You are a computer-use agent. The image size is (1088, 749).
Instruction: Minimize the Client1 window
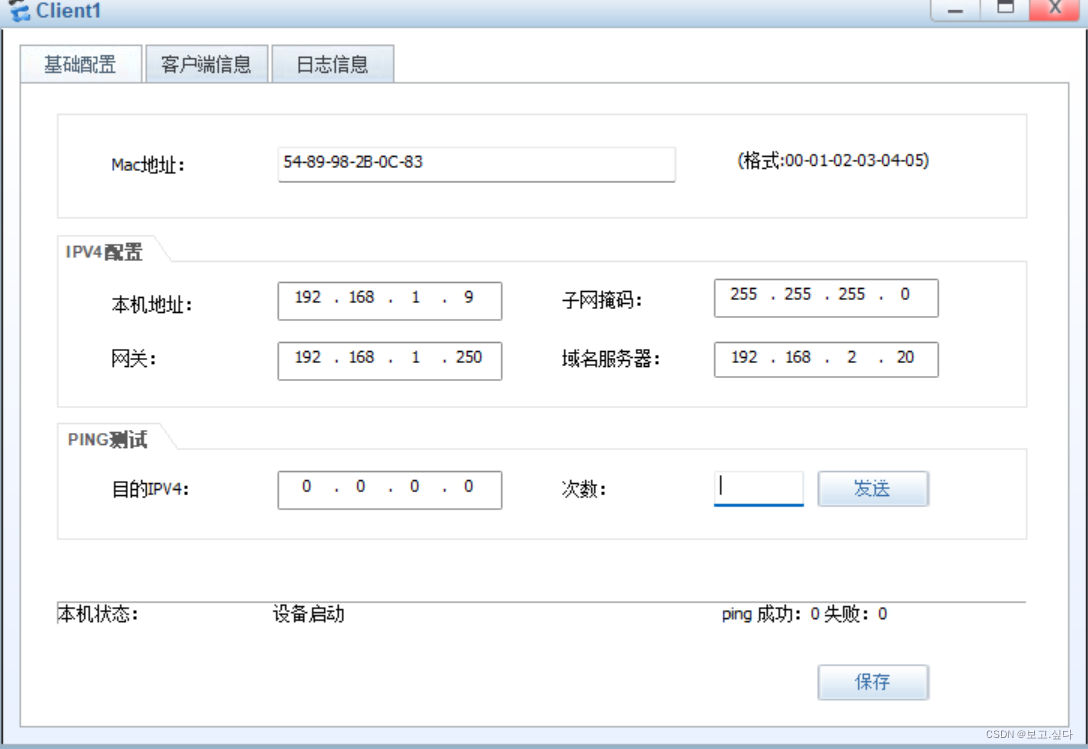pyautogui.click(x=955, y=10)
